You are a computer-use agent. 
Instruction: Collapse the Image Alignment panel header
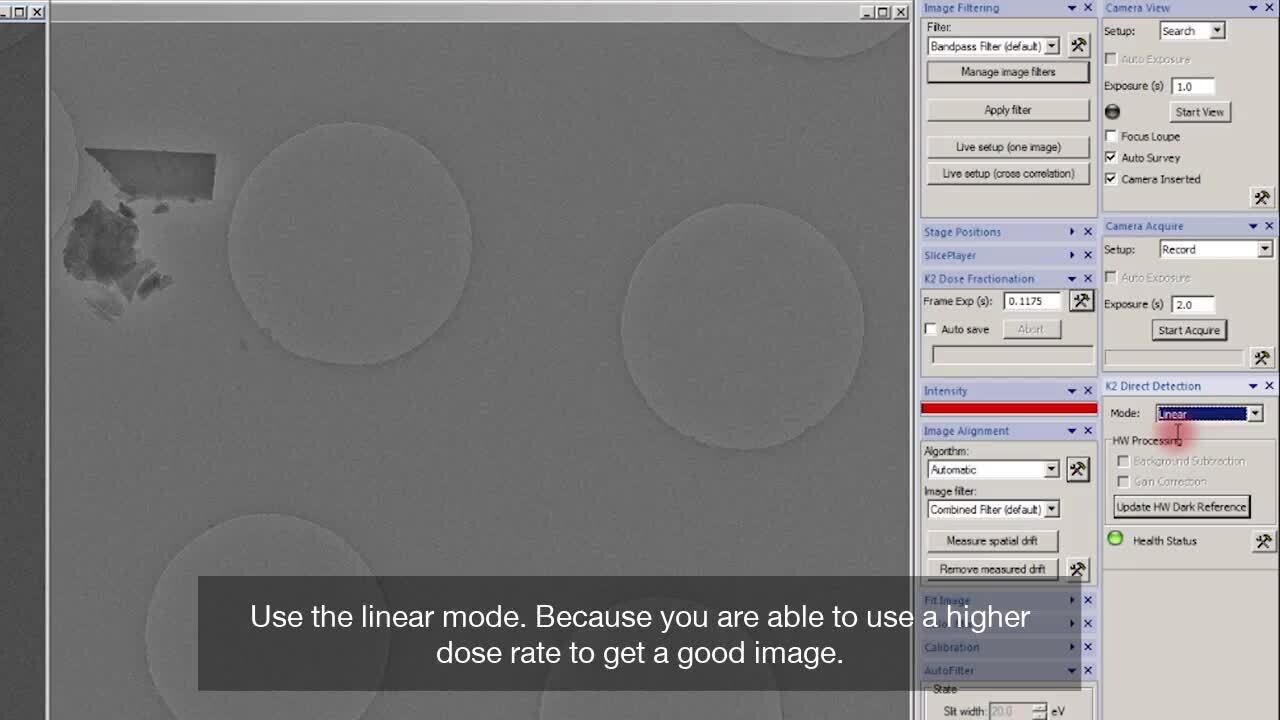(x=1072, y=431)
